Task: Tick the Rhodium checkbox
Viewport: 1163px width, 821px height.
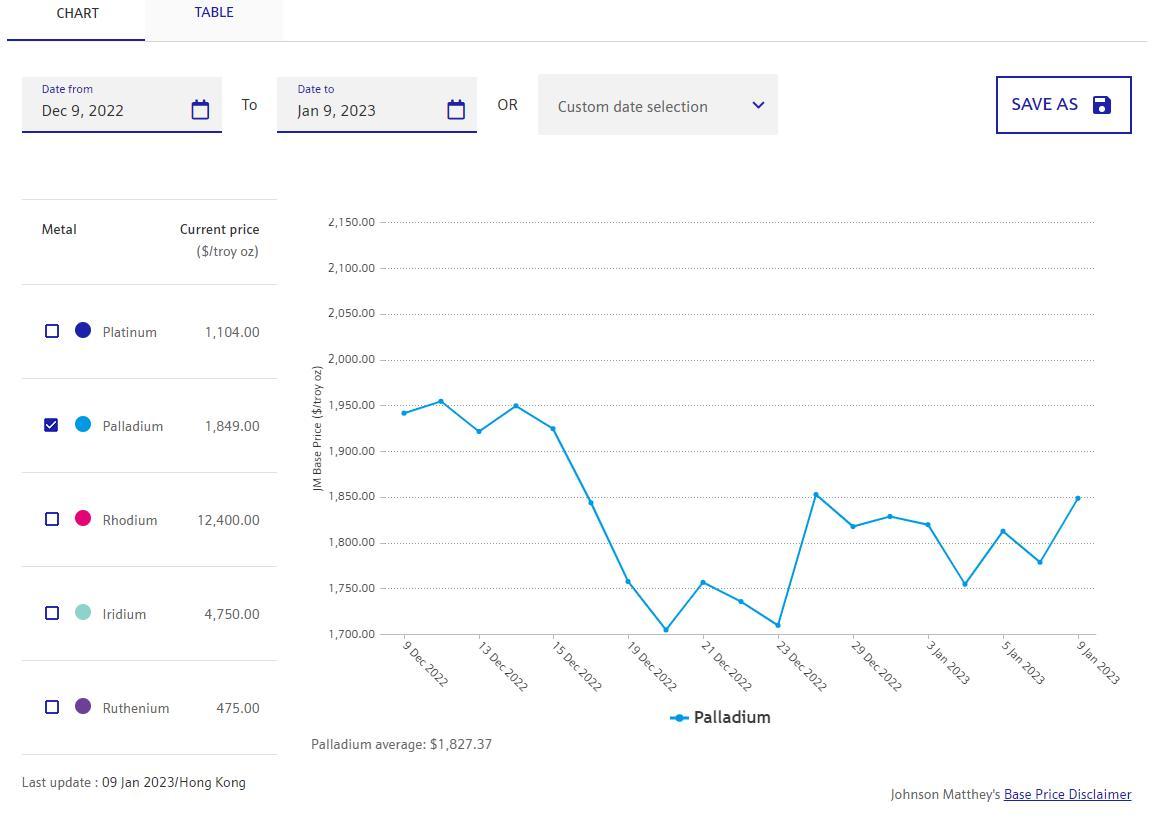Action: 52,519
